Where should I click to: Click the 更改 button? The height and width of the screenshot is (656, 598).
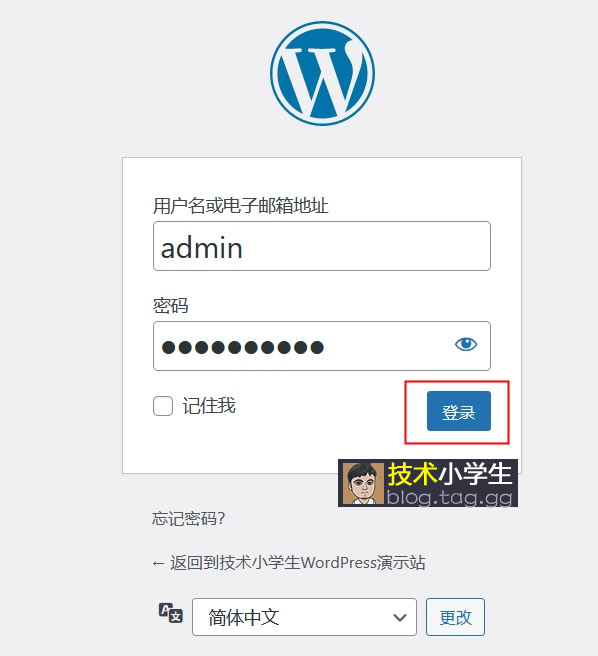[x=455, y=617]
